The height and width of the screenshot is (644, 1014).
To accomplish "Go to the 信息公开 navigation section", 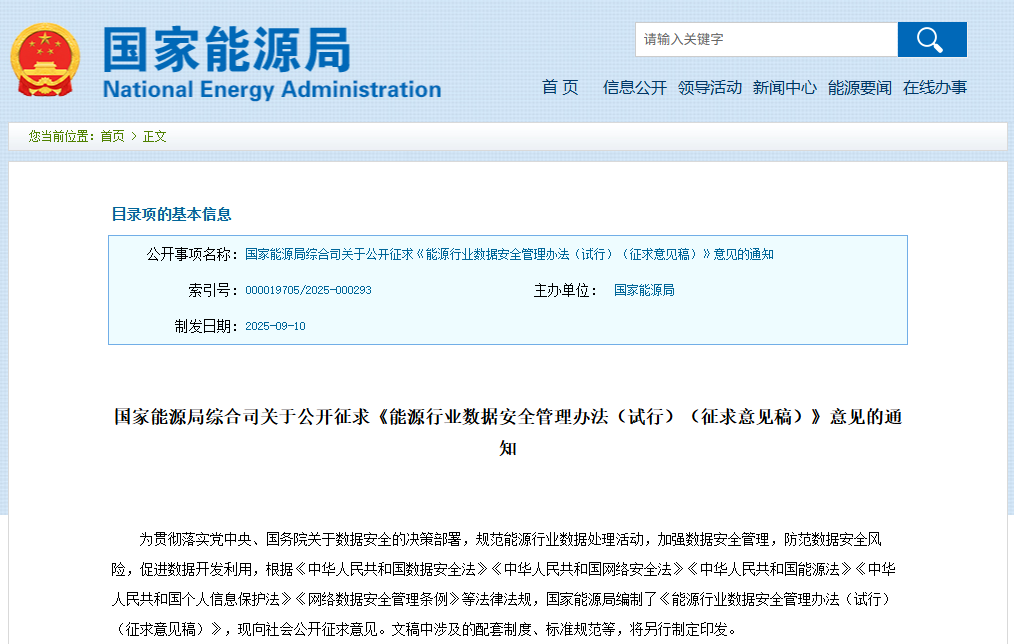I will pos(634,88).
